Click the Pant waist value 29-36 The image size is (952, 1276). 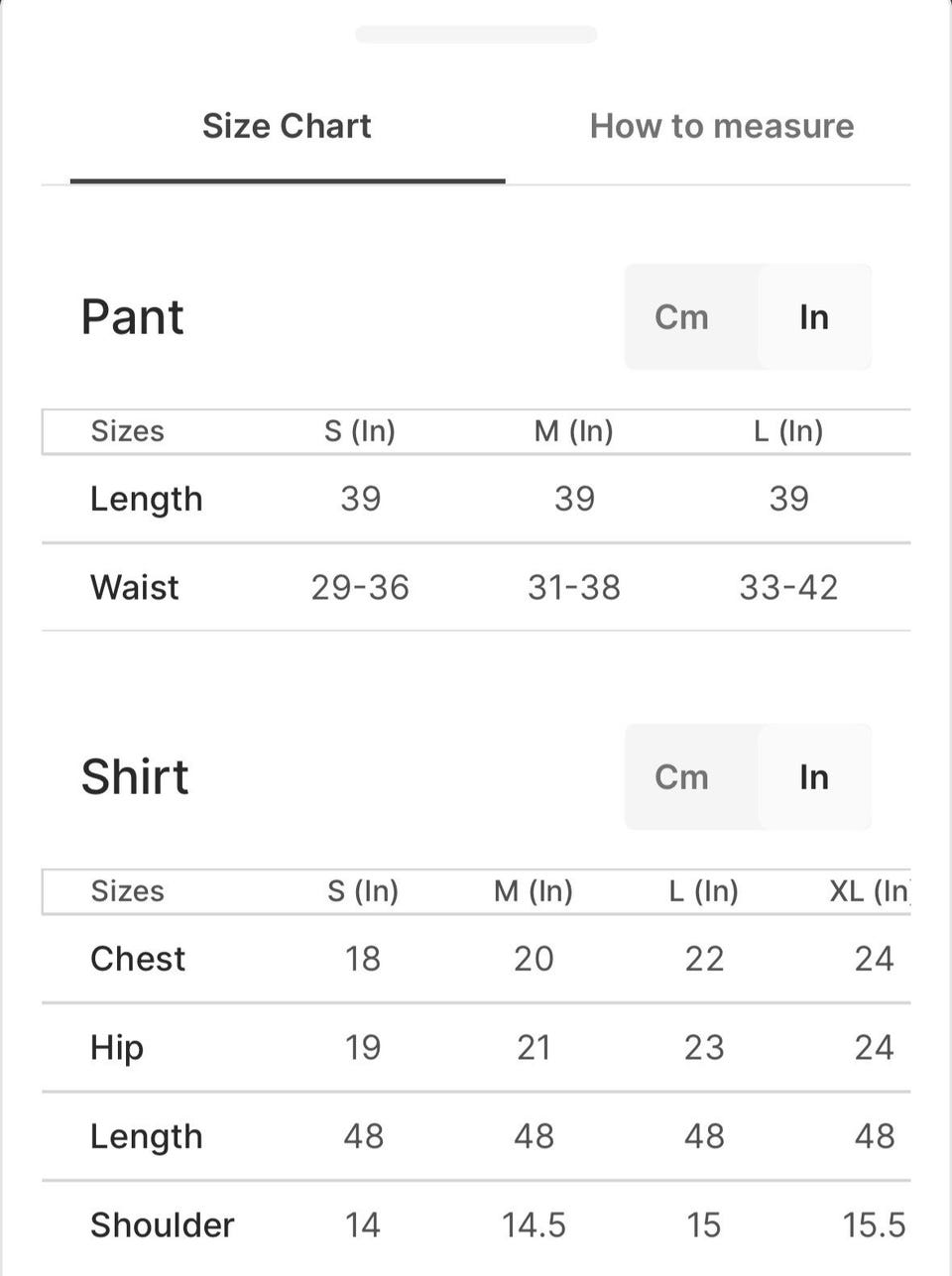pyautogui.click(x=360, y=588)
